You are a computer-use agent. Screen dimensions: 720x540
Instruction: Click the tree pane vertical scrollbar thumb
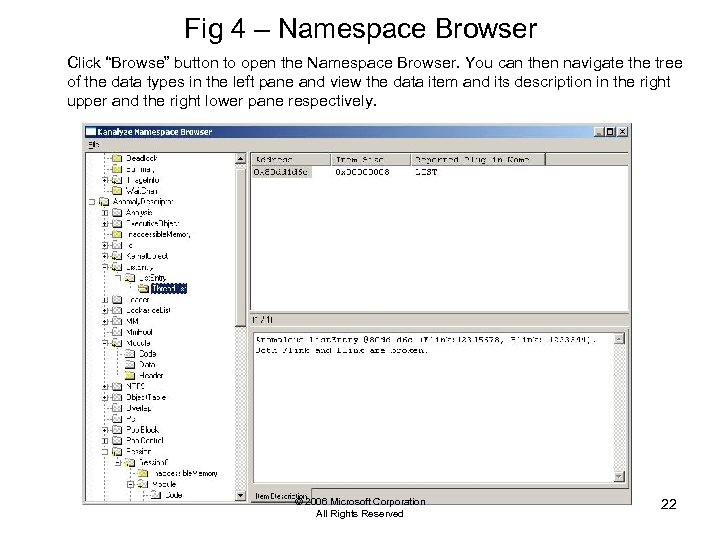coord(241,246)
